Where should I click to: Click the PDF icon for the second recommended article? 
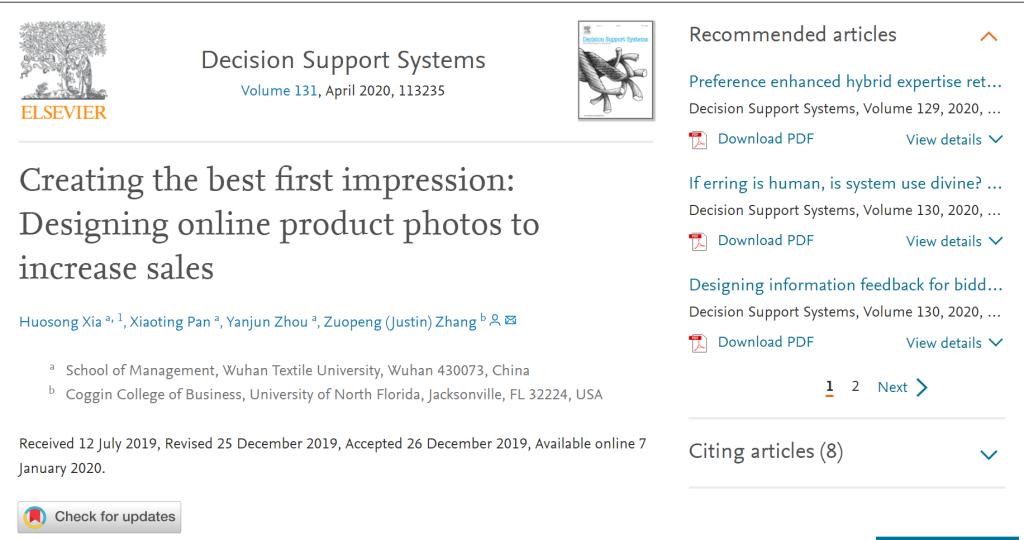tap(698, 241)
